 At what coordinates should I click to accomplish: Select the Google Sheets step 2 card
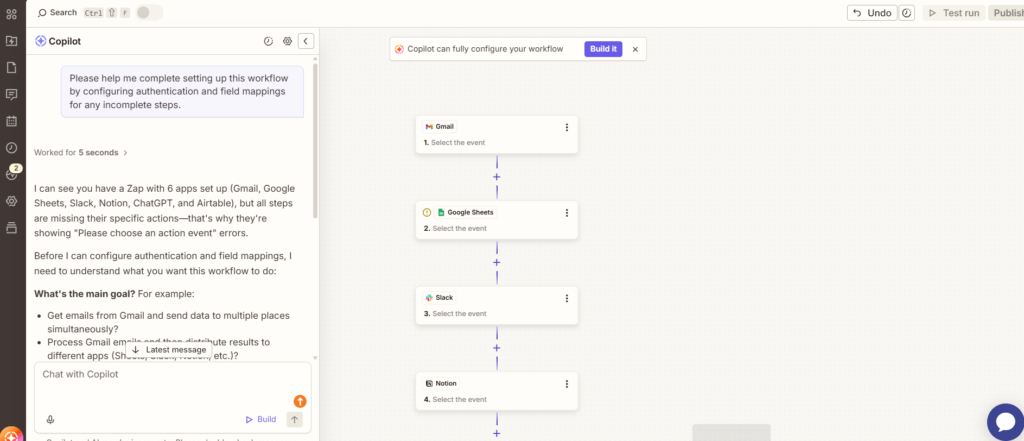click(x=497, y=220)
